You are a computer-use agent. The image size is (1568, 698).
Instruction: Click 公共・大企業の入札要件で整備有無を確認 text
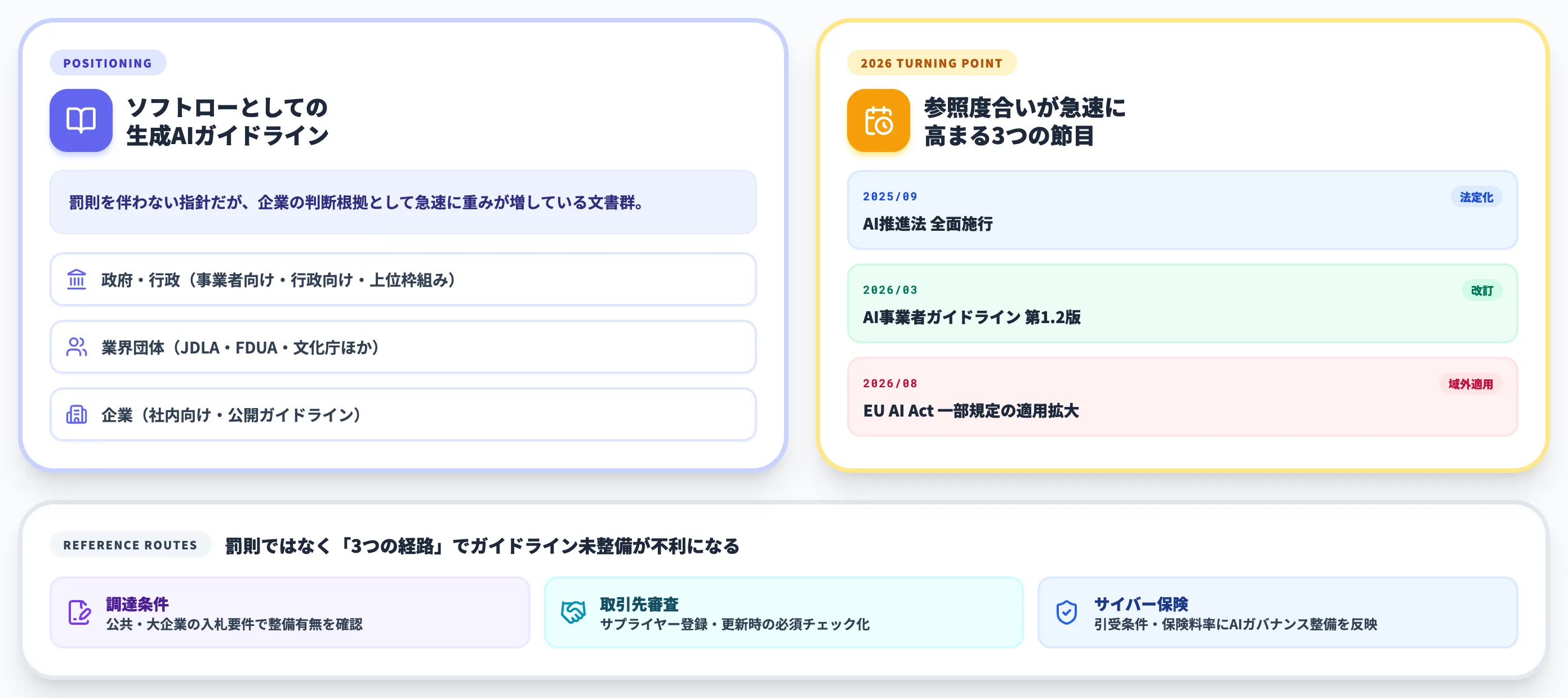click(x=234, y=624)
